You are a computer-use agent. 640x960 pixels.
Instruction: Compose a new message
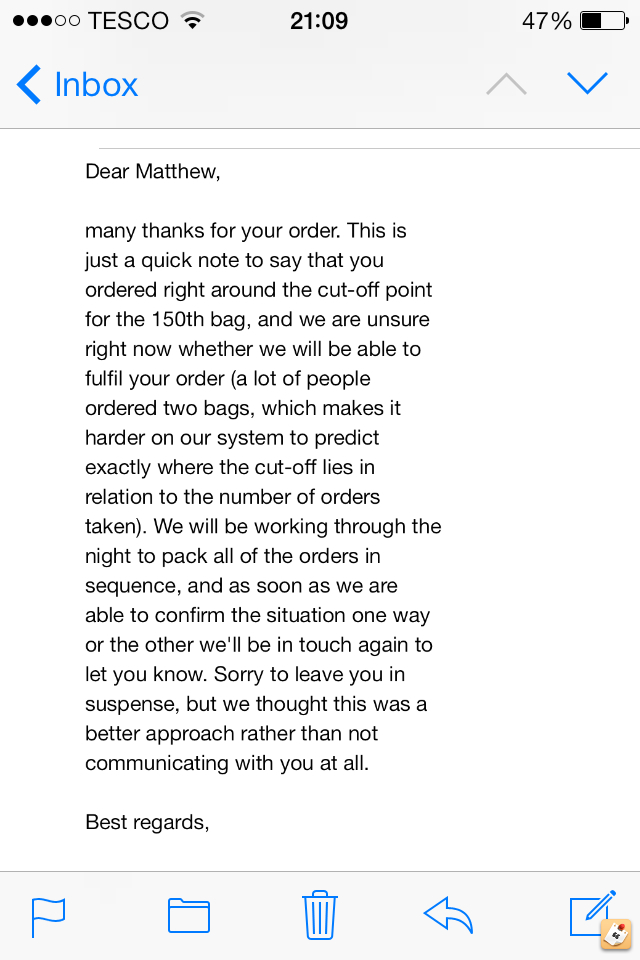(590, 913)
